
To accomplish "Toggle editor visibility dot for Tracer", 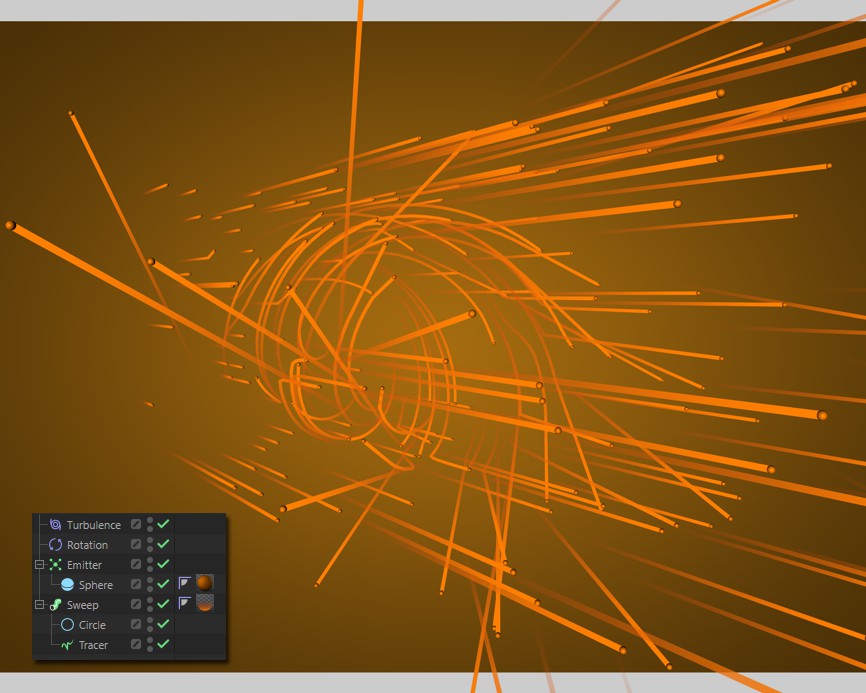I will click(x=150, y=641).
